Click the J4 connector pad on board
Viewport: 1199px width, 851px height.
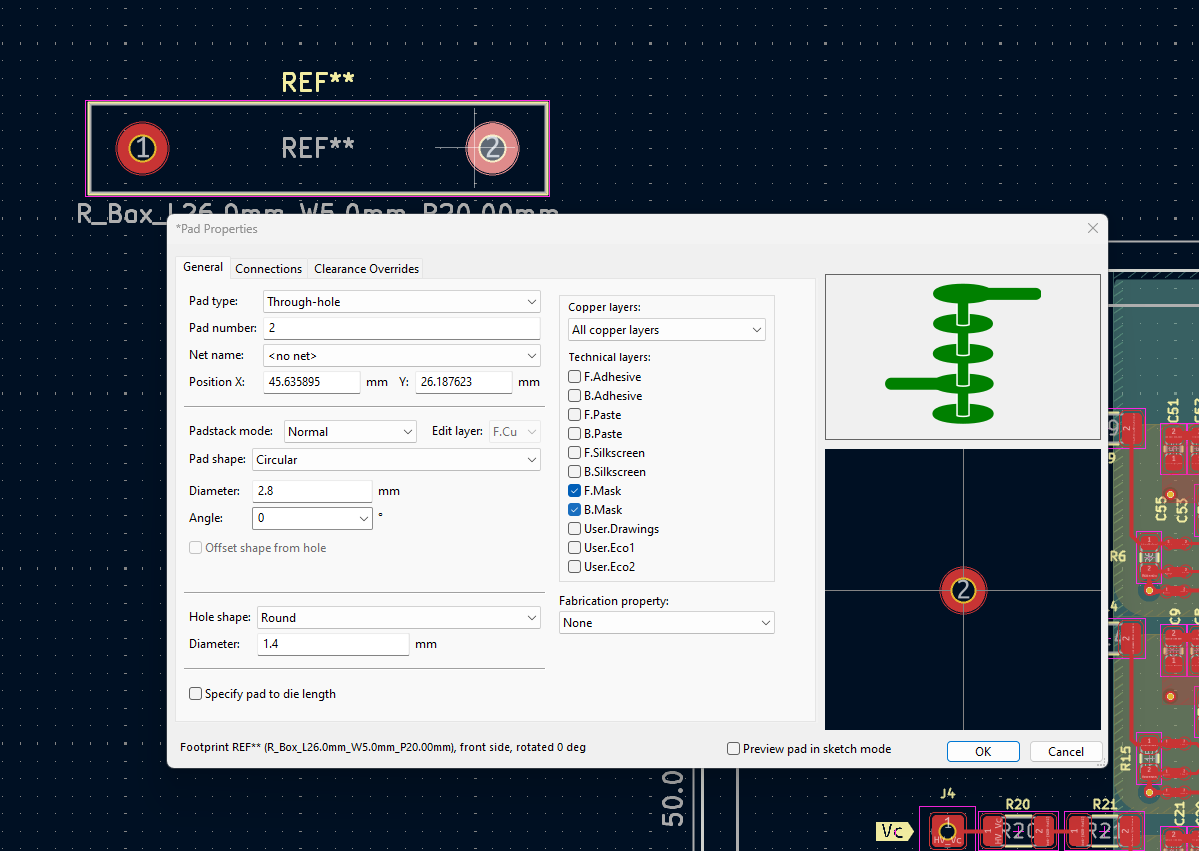(947, 829)
